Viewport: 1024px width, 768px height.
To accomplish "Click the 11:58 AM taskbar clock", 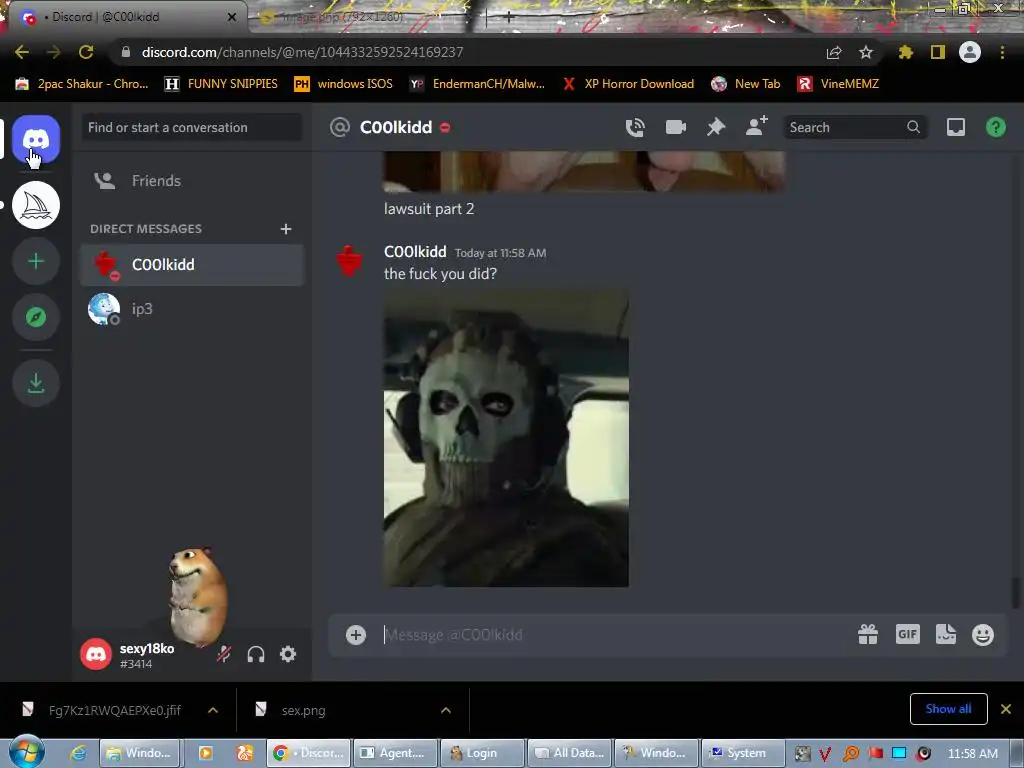I will pos(972,753).
